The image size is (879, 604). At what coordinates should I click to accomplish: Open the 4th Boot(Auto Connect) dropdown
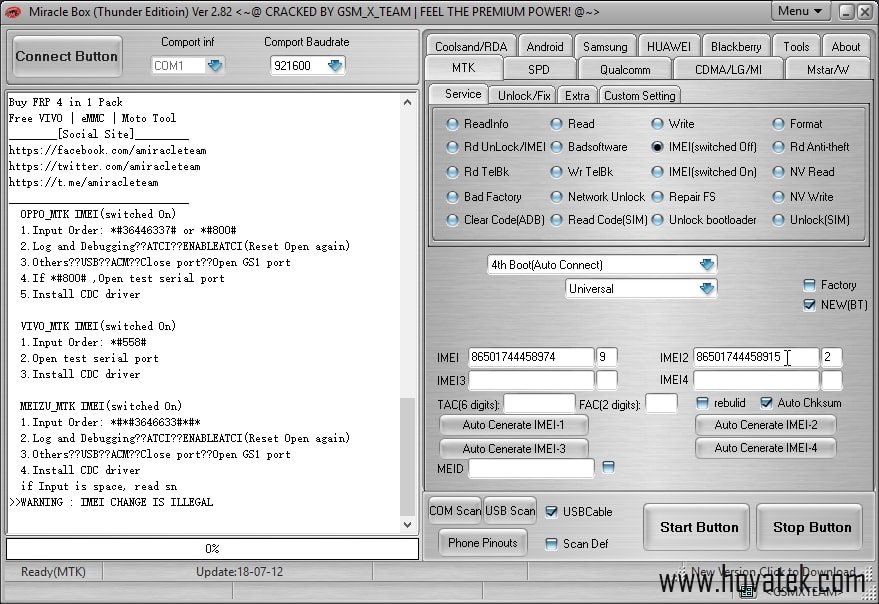707,264
